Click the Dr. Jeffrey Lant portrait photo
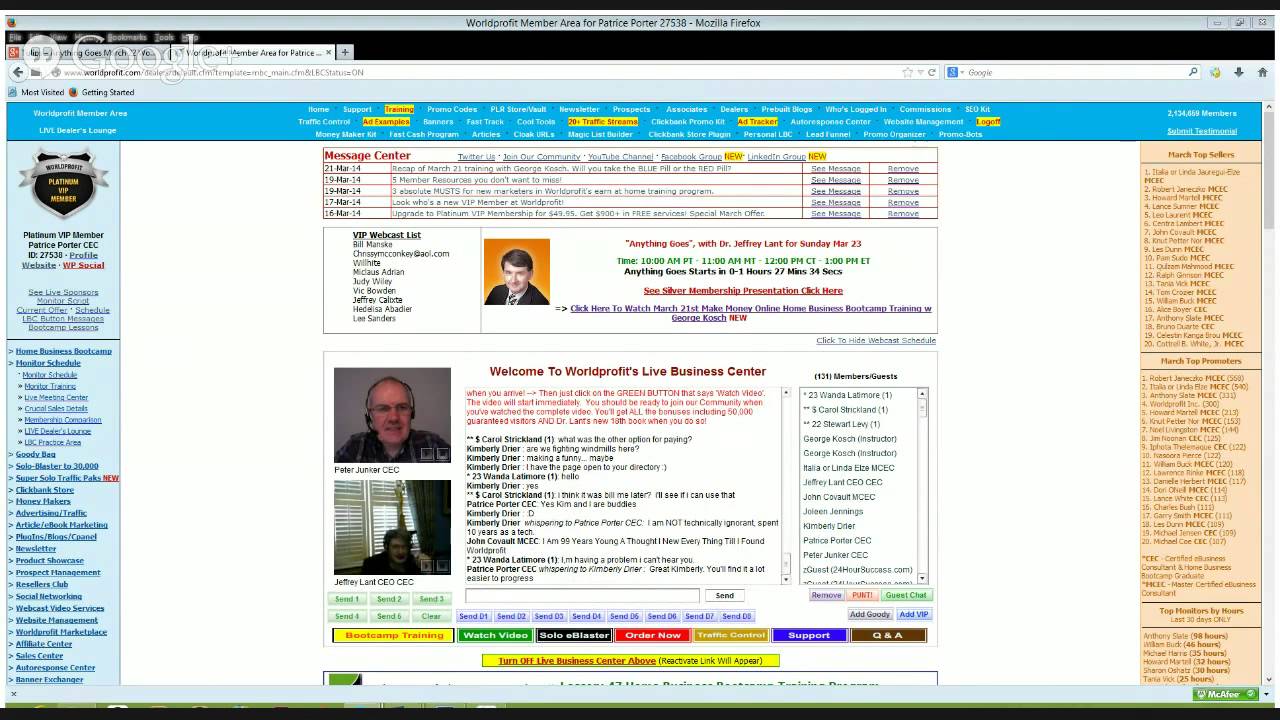Viewport: 1280px width, 720px height. coord(517,271)
